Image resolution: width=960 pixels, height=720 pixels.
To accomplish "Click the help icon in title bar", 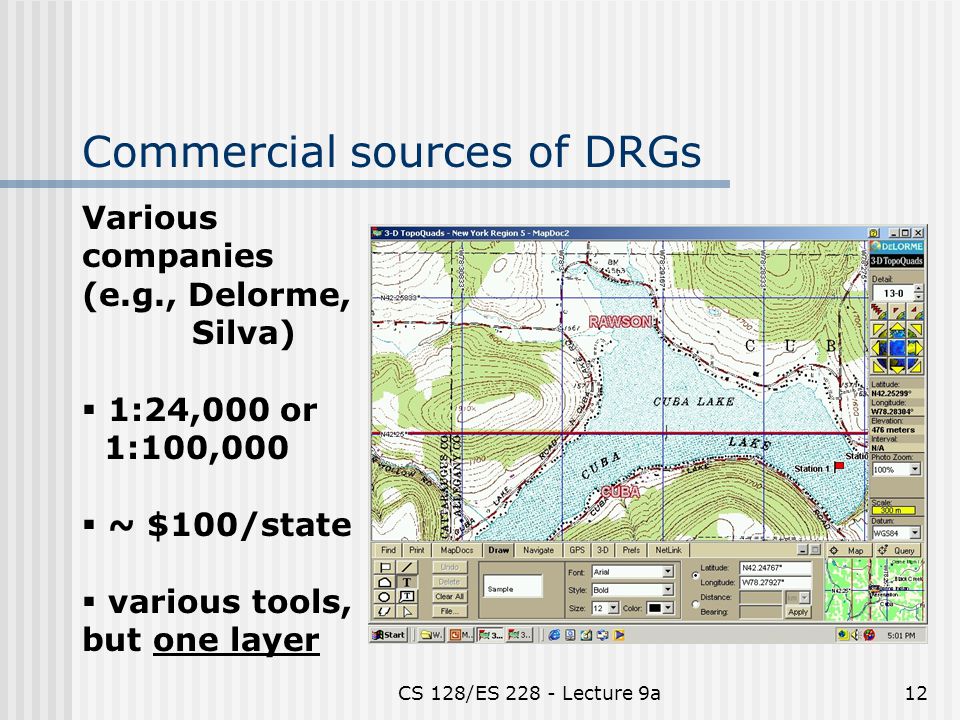I will point(874,233).
